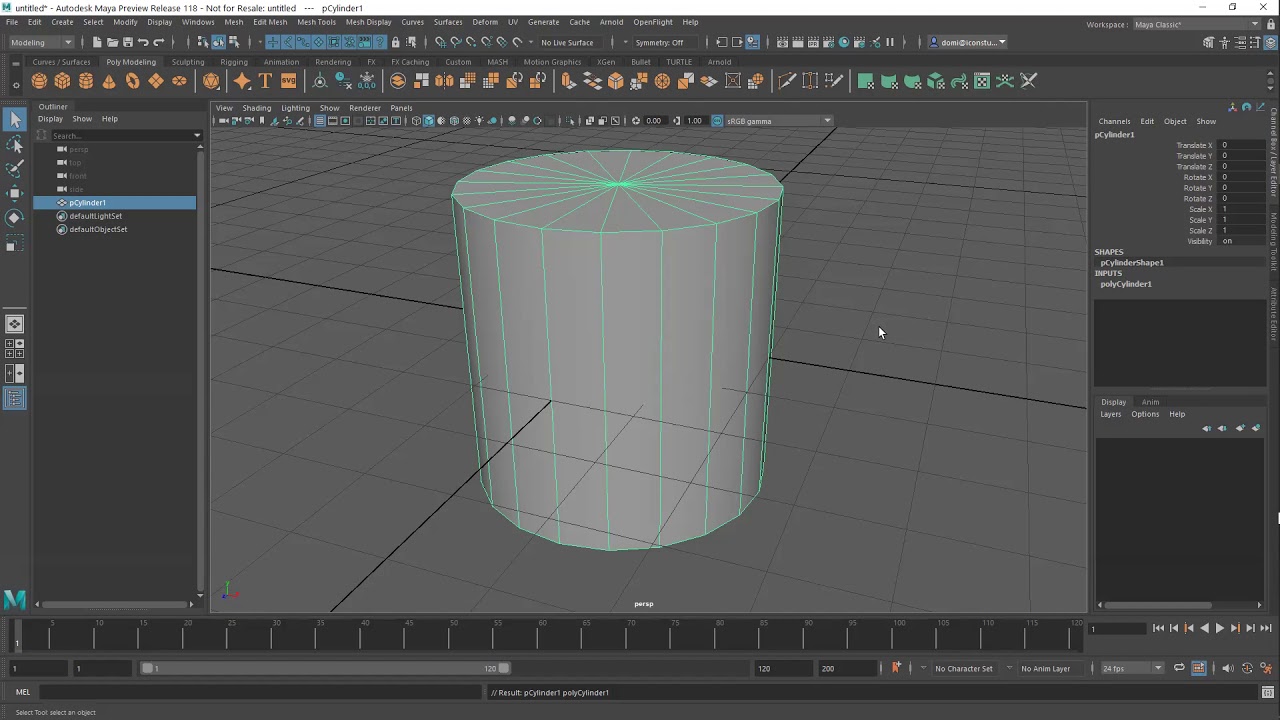Toggle select by component type mode
This screenshot has width=1280, height=720.
[234, 42]
